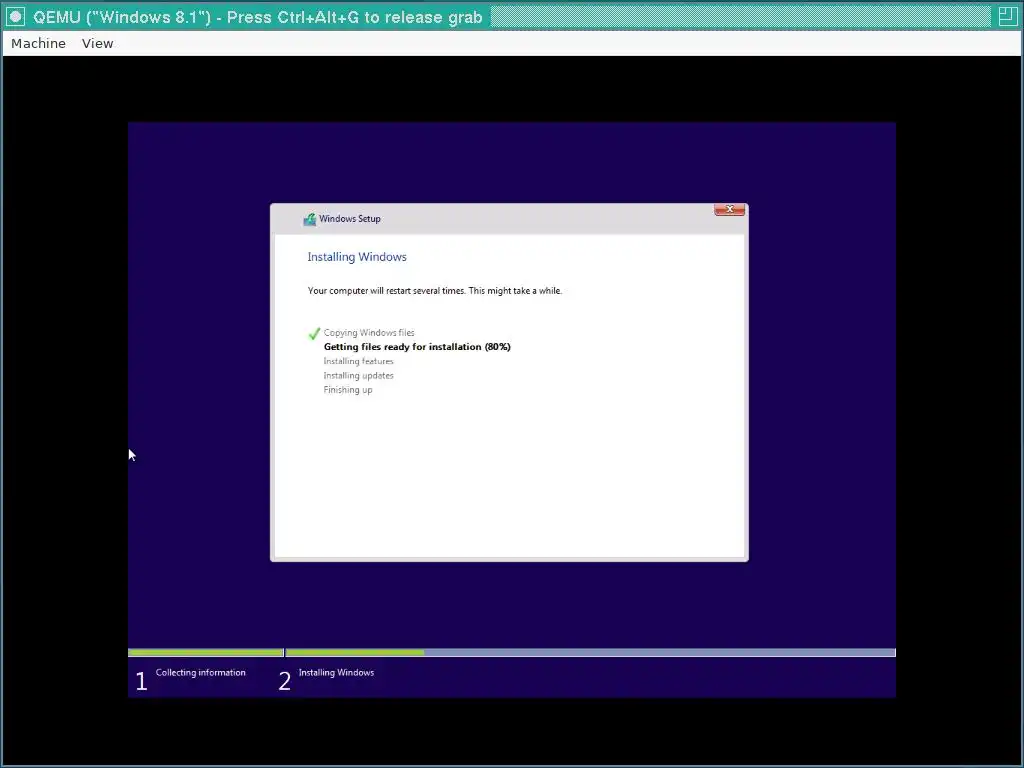Click the 'Installing Windows' heading
Screen dimensions: 1024x768
(x=357, y=257)
